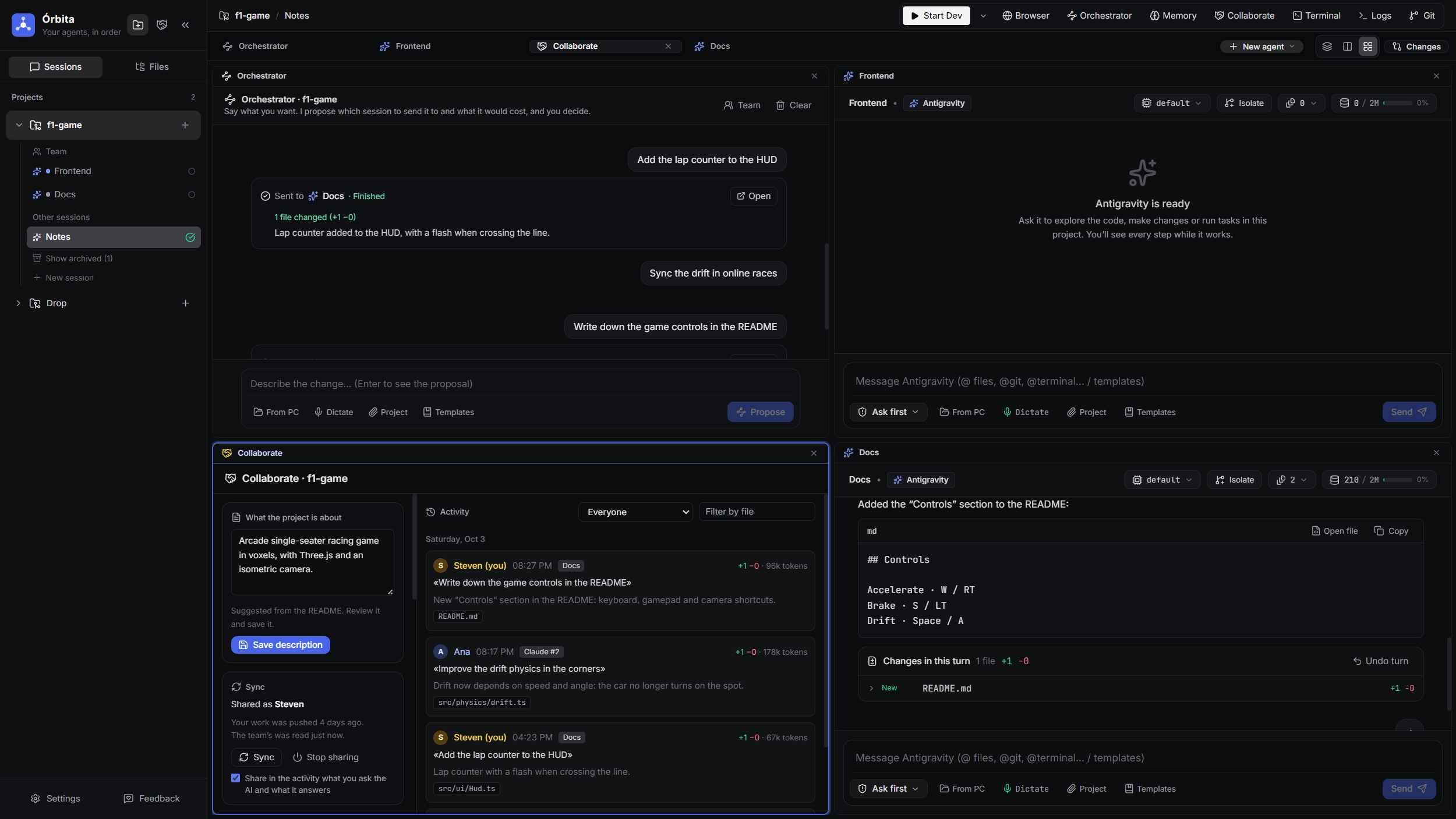Switch to the Files tab in sidebar

click(151, 67)
